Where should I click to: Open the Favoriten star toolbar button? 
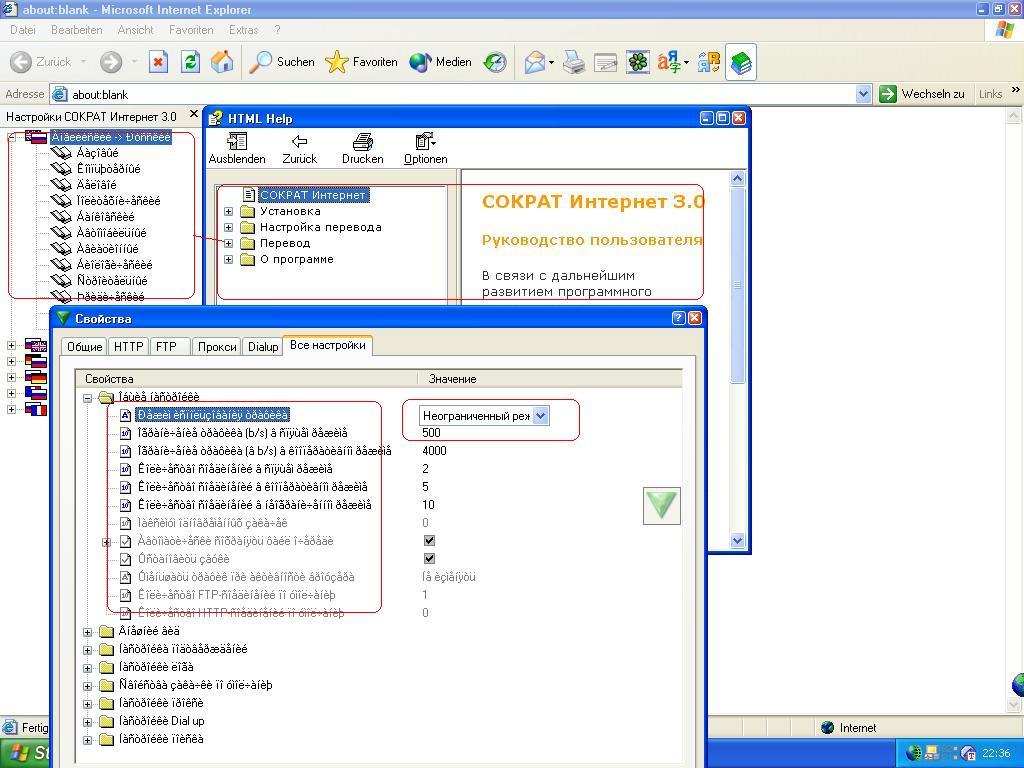(x=361, y=62)
